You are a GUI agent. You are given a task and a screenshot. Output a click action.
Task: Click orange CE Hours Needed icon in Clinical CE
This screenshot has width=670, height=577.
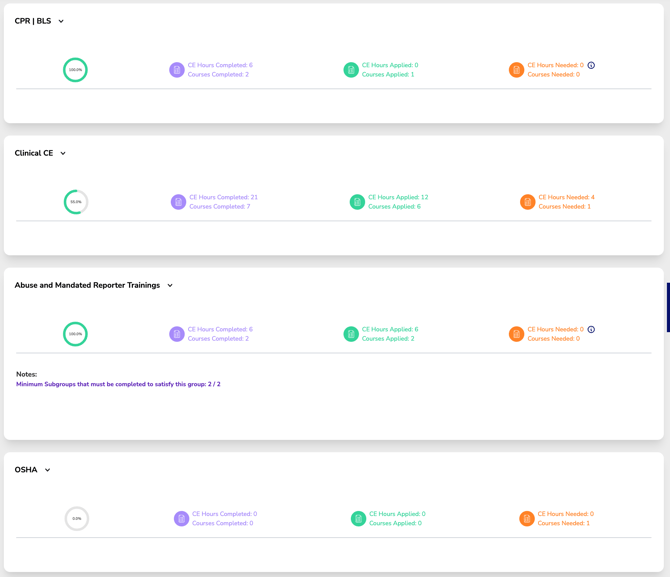[x=527, y=202]
